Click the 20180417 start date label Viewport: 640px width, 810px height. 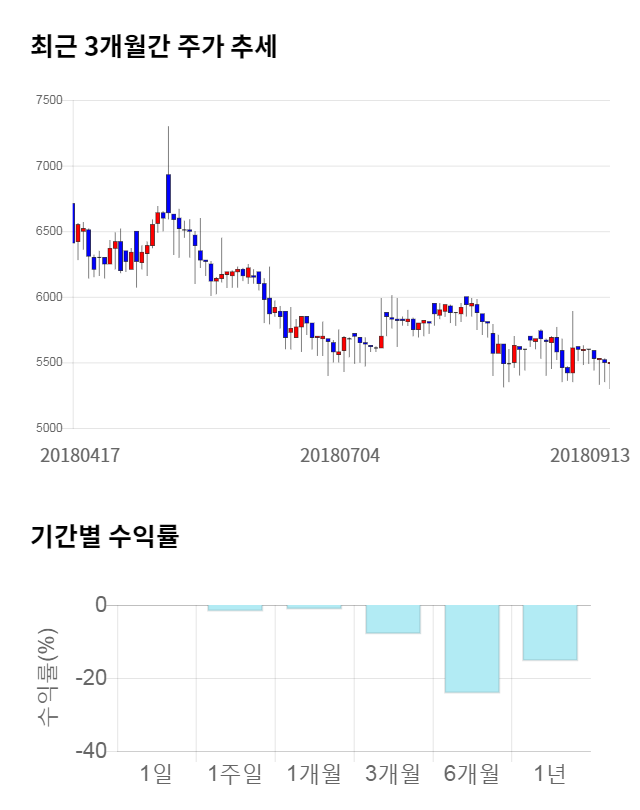80,455
